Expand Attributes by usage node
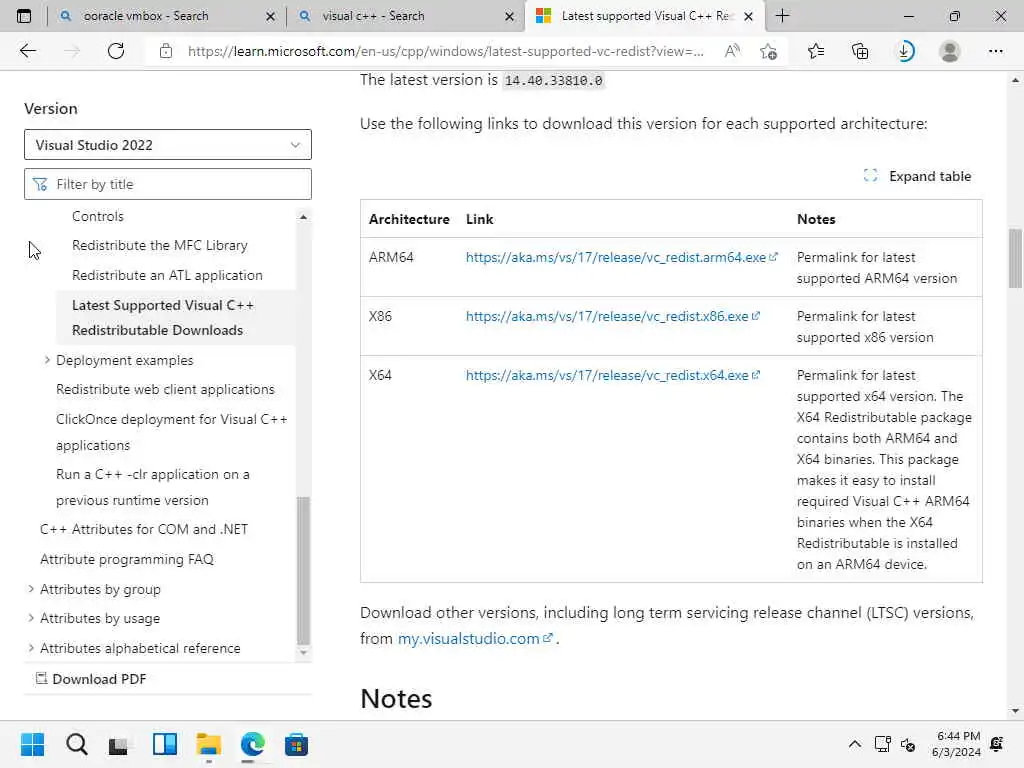The image size is (1024, 768). (31, 618)
